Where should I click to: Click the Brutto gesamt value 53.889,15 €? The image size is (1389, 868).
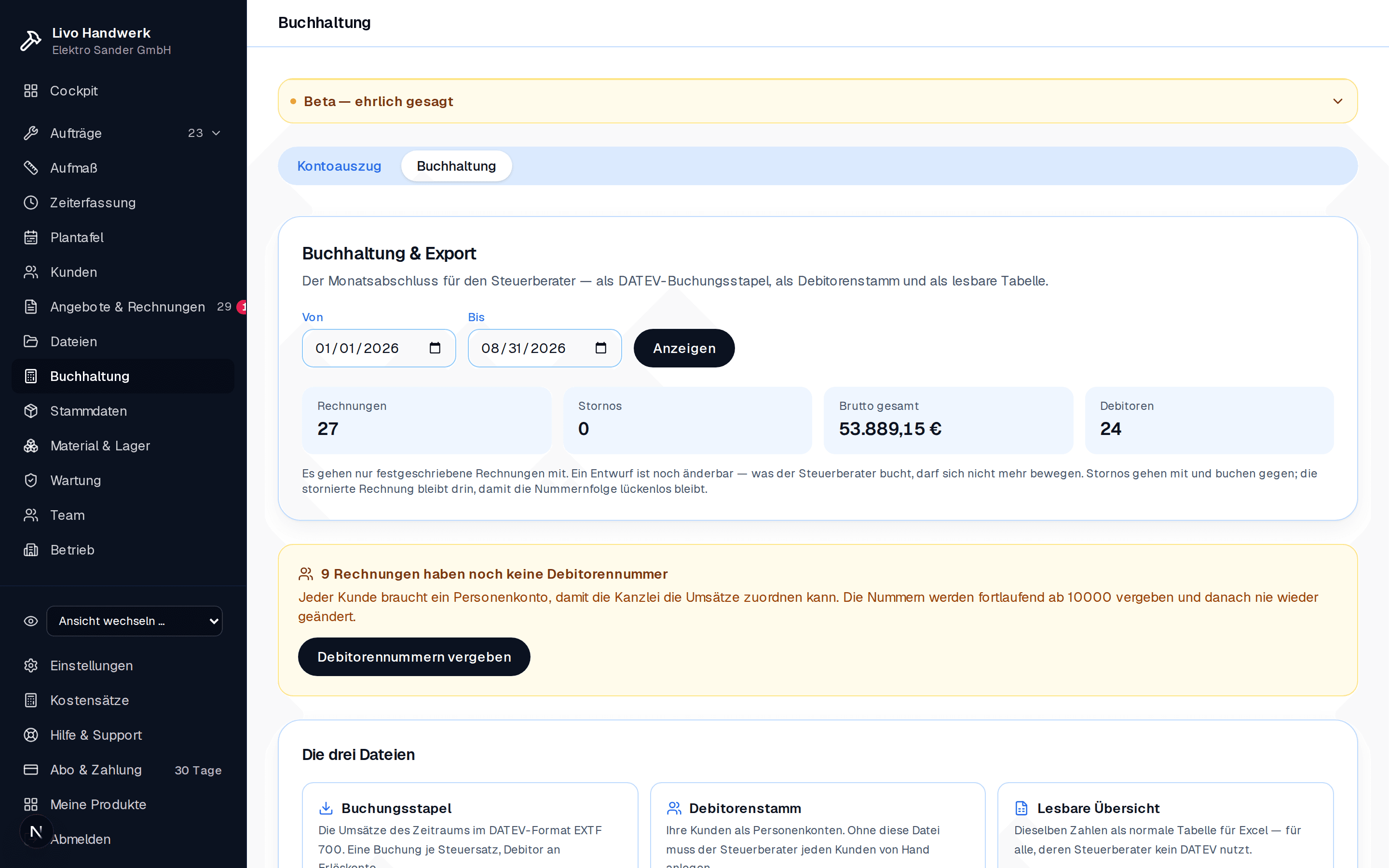[890, 429]
